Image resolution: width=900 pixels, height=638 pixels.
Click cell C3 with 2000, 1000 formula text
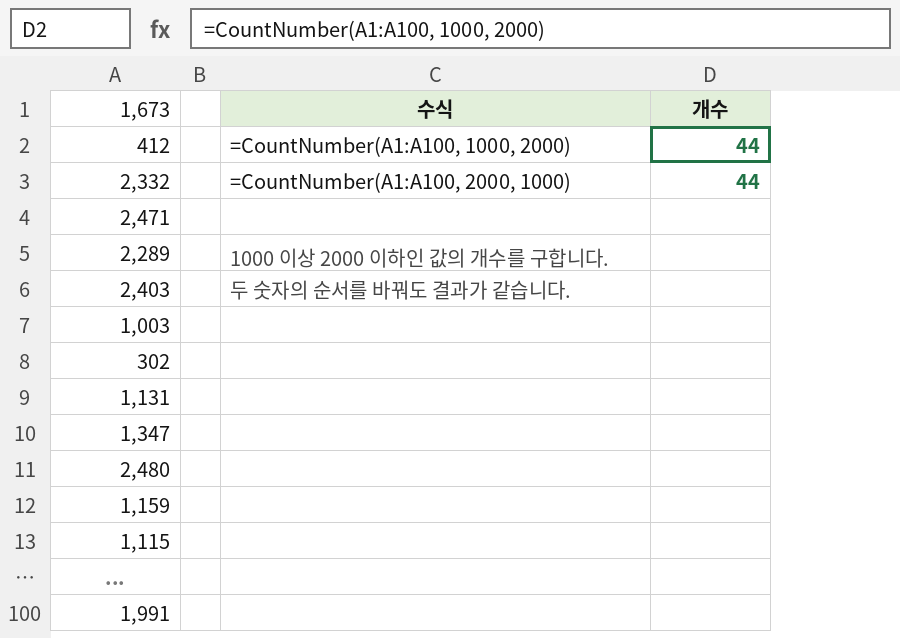[x=435, y=181]
